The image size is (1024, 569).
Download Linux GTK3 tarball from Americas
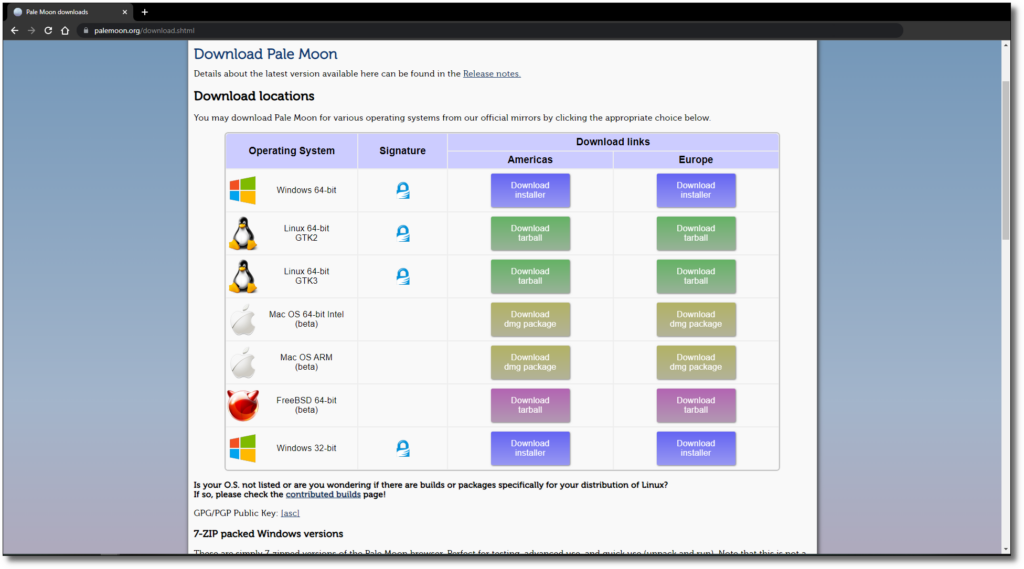pyautogui.click(x=530, y=276)
